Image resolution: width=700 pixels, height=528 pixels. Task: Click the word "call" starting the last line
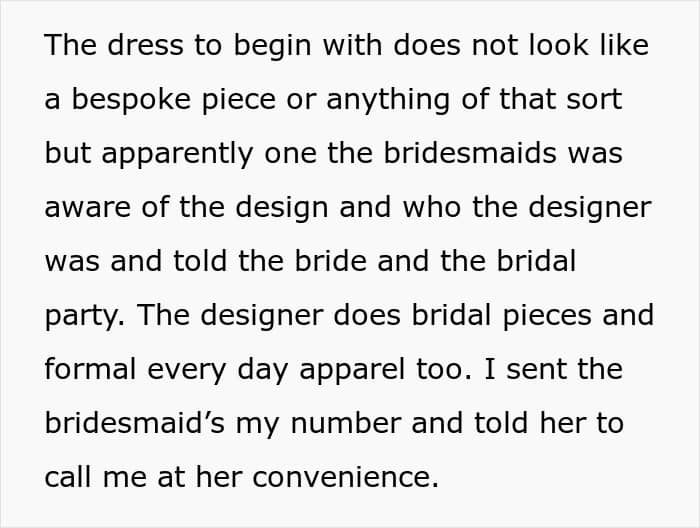pos(68,476)
